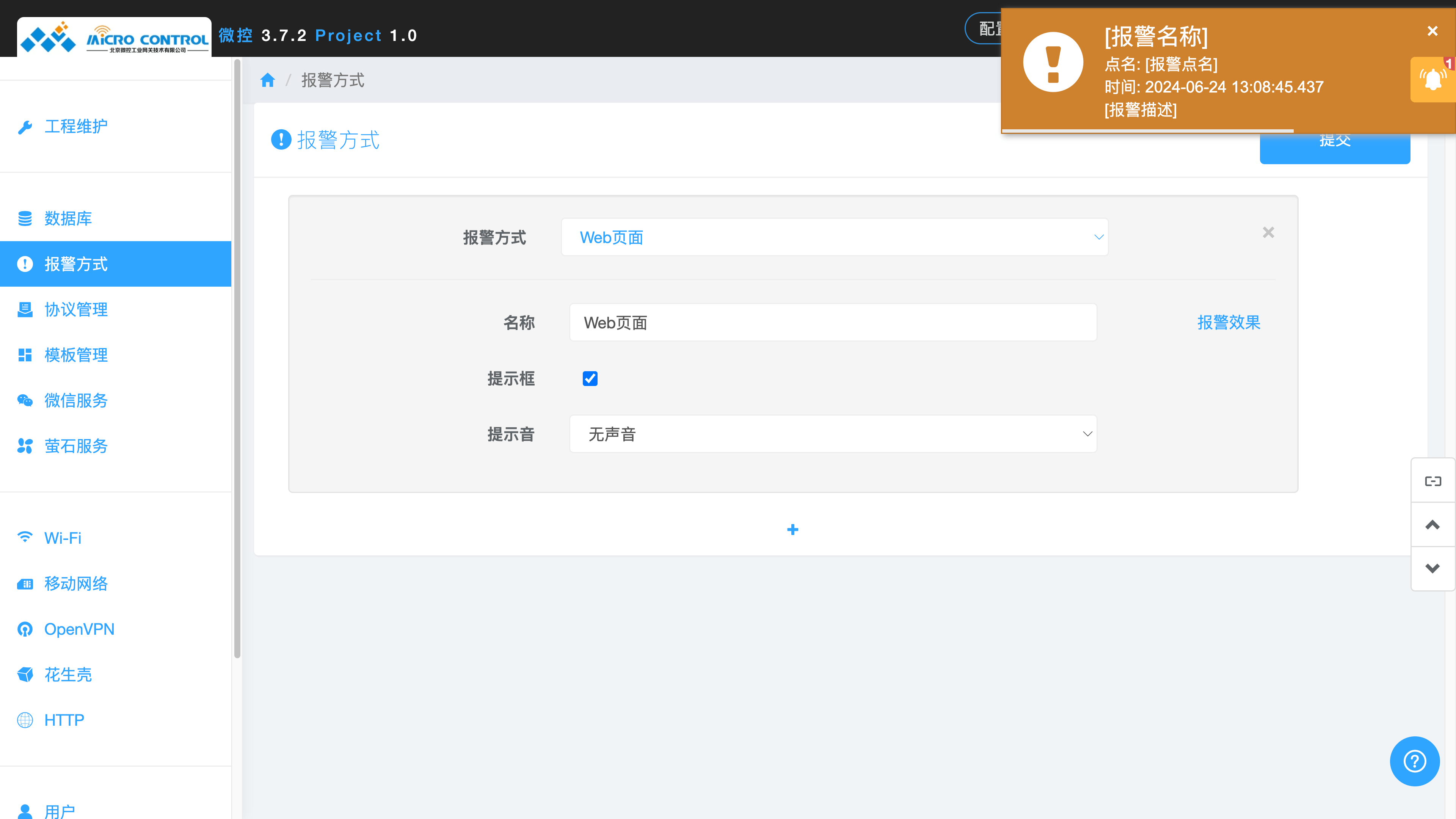Screen dimensions: 1456x819
Task: Open the alarm notification bell icon
Action: [1433, 79]
